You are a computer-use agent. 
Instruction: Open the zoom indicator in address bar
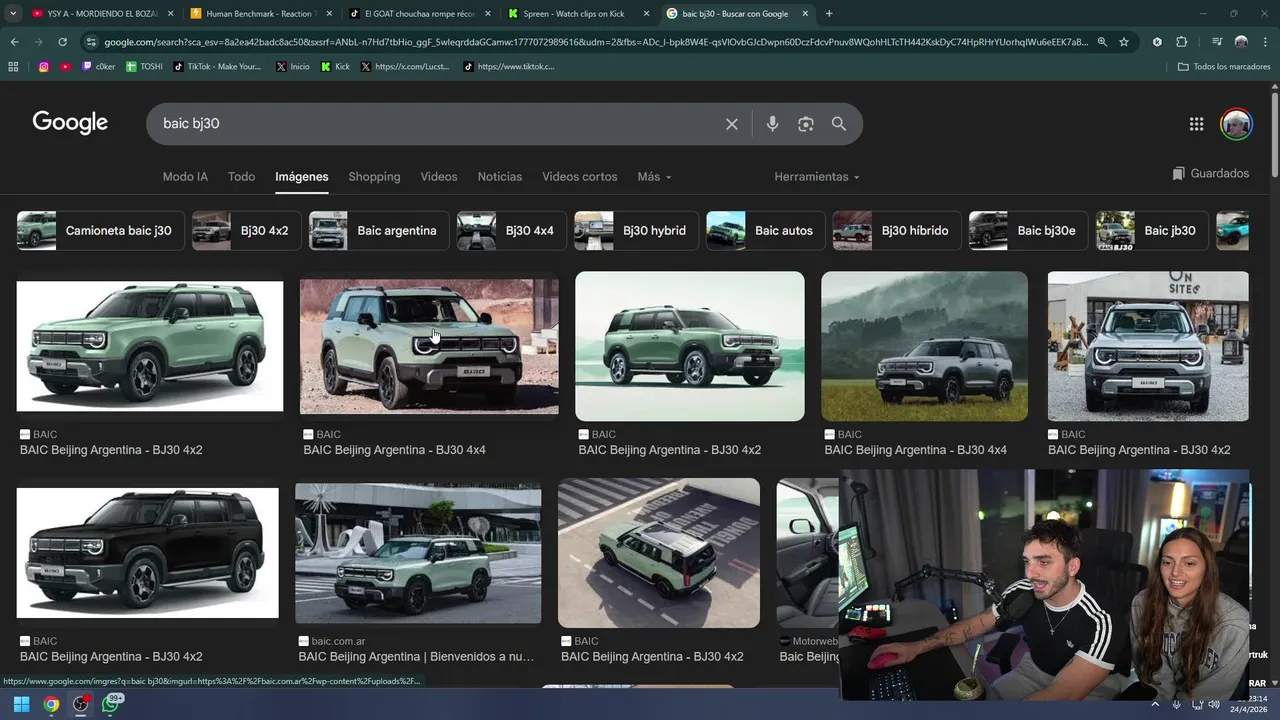pos(1102,42)
